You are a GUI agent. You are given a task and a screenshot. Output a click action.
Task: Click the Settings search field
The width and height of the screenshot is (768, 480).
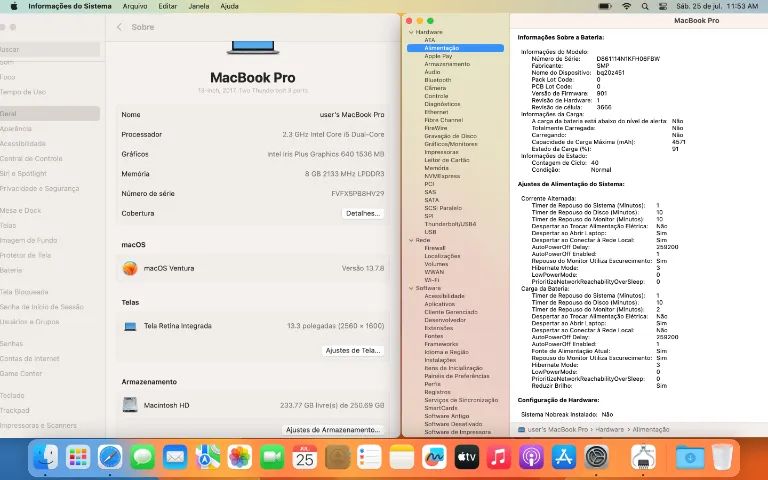tap(50, 49)
